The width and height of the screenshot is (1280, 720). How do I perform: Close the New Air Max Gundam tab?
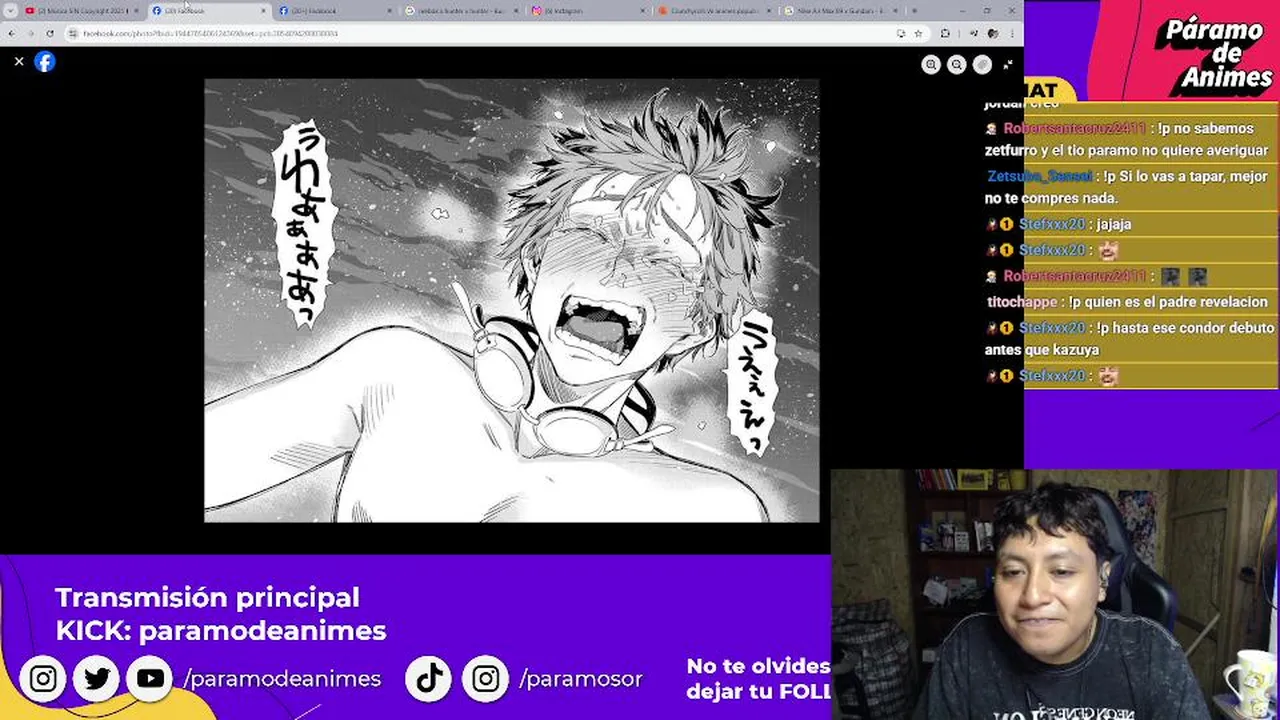[894, 11]
